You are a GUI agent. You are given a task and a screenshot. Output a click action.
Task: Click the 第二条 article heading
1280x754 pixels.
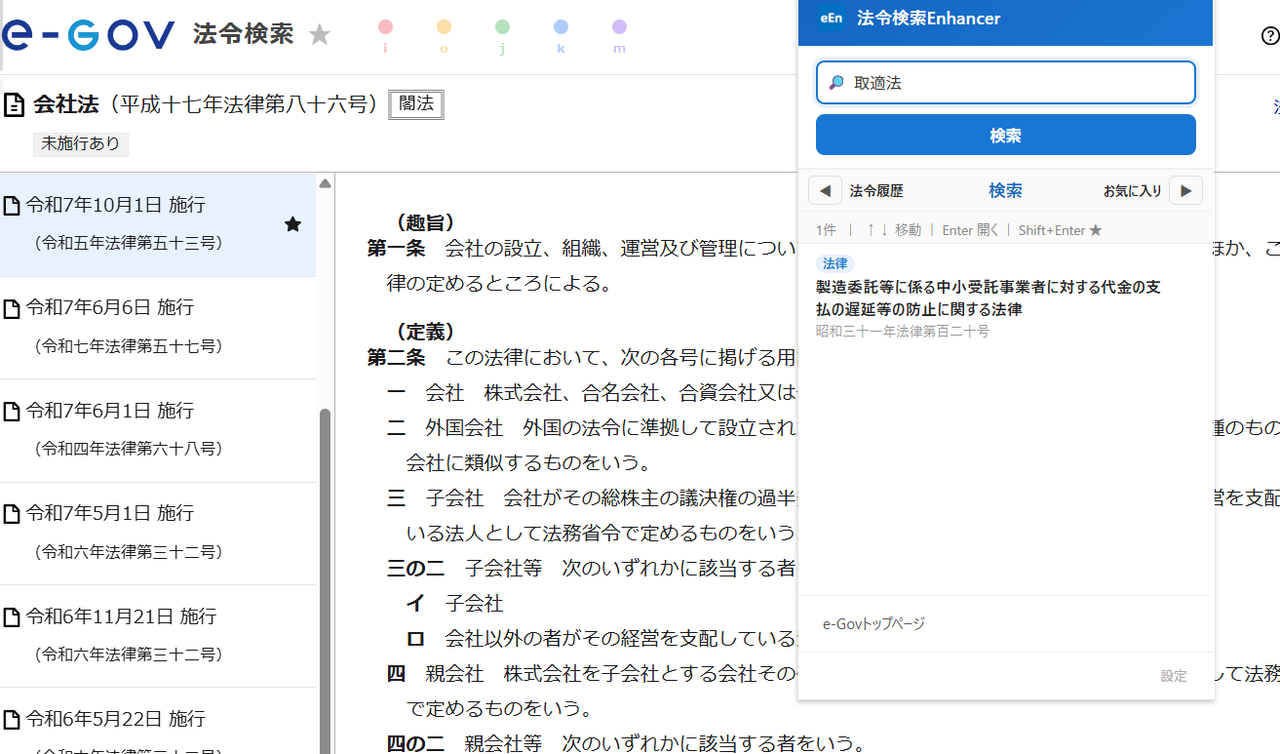click(x=396, y=357)
